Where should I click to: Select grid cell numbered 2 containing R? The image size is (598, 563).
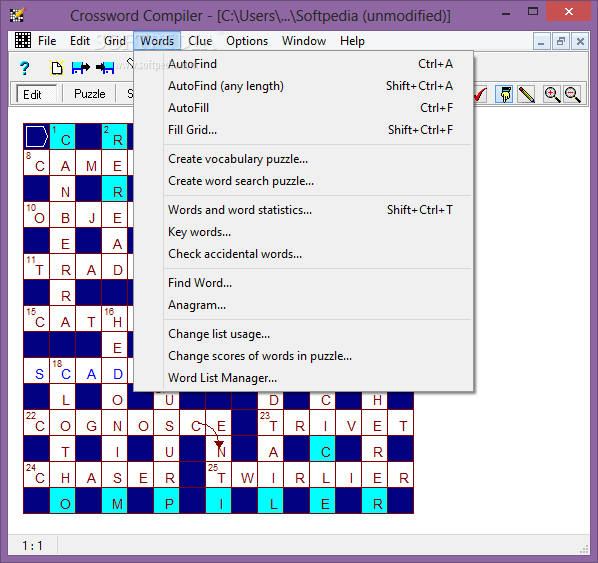click(114, 137)
